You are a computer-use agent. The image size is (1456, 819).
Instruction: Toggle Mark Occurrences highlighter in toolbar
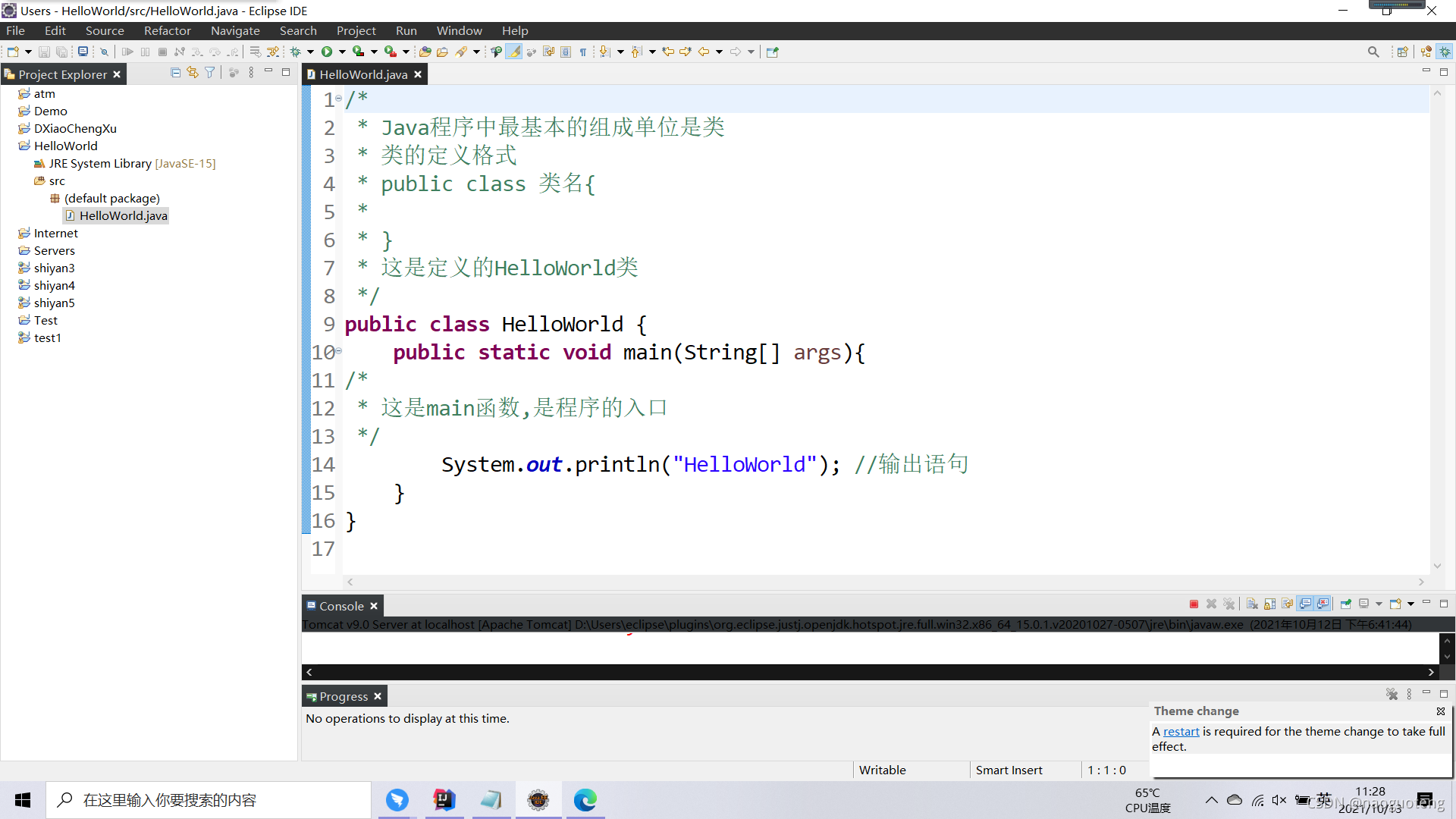(x=513, y=52)
